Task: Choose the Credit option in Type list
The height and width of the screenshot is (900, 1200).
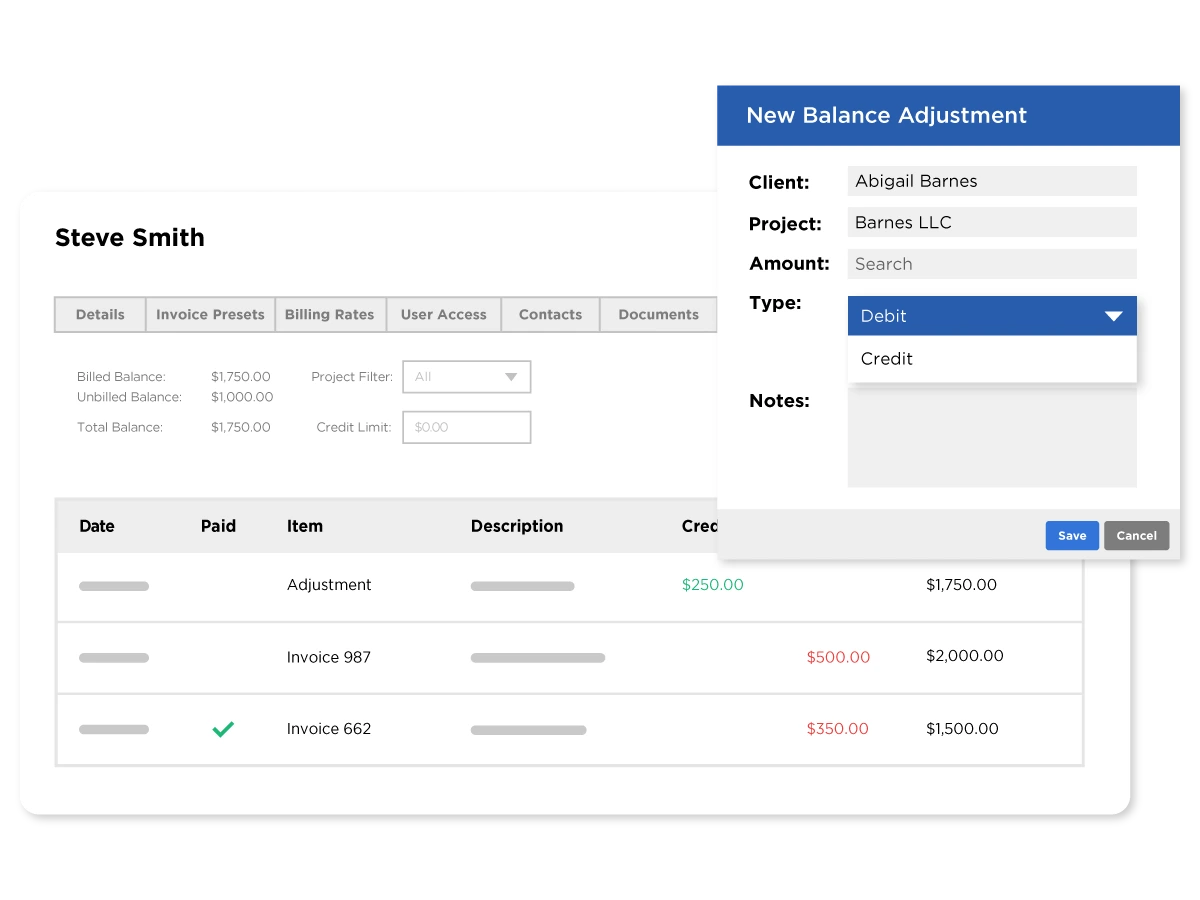Action: click(992, 359)
